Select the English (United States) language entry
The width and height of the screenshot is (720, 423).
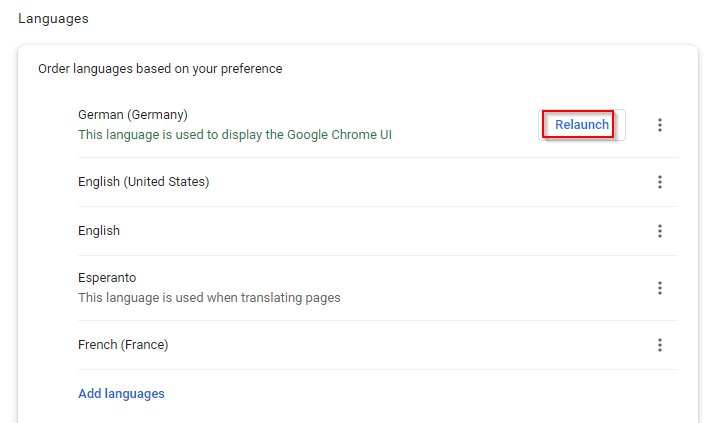pos(144,182)
